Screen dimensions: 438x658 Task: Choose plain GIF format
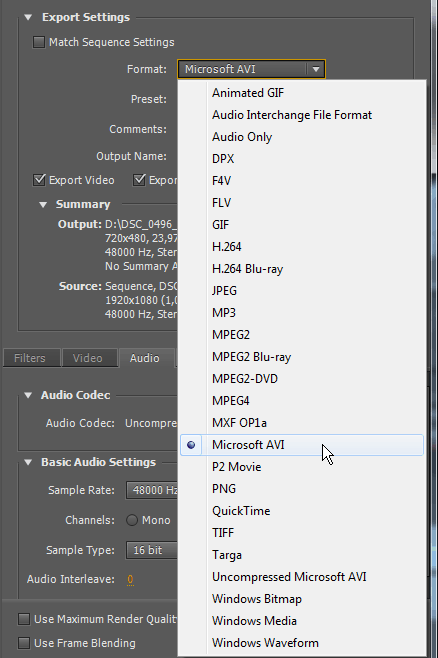[x=302, y=225]
